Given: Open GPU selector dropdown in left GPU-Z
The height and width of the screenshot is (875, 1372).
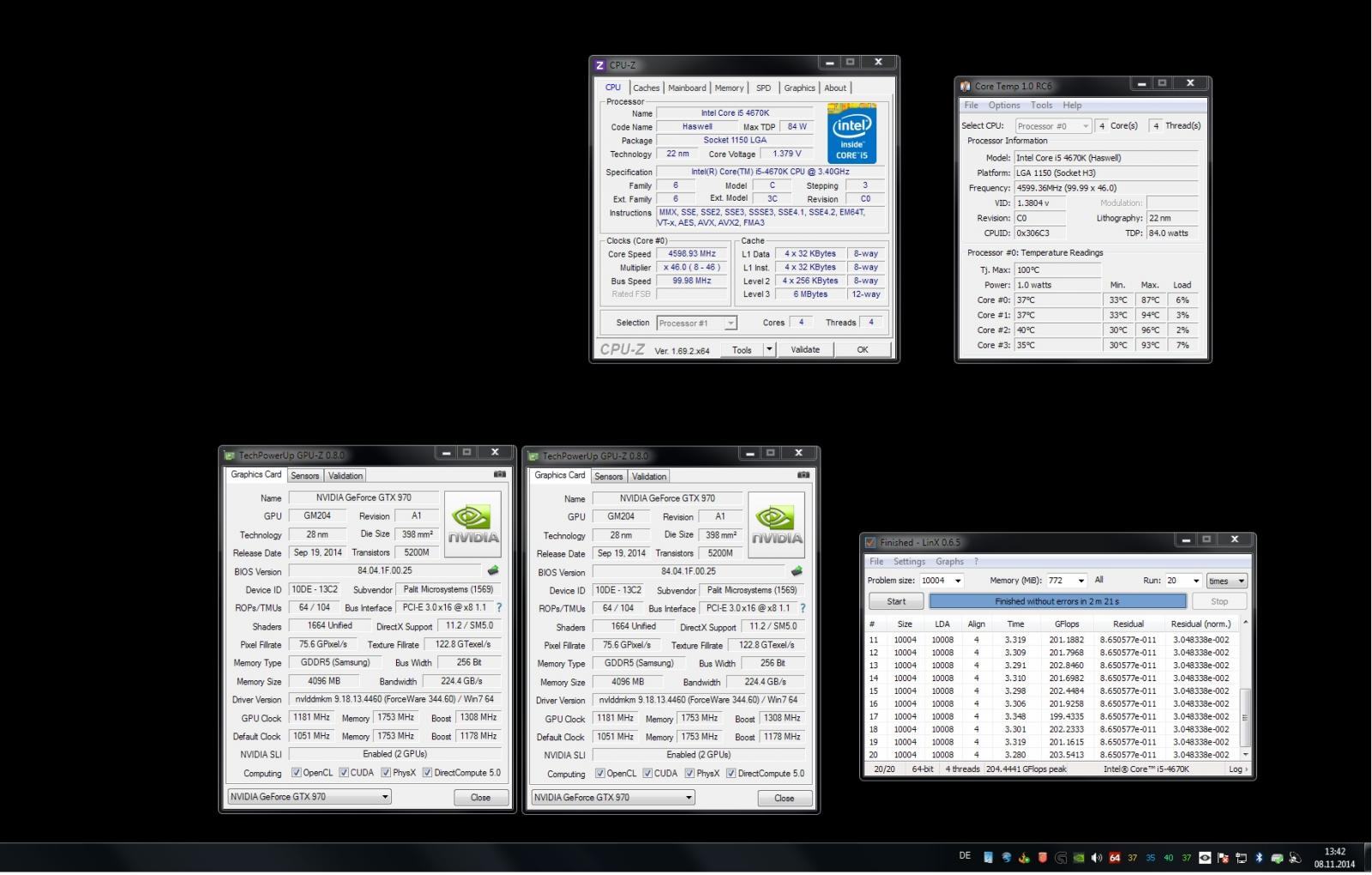Looking at the screenshot, I should click(x=310, y=797).
